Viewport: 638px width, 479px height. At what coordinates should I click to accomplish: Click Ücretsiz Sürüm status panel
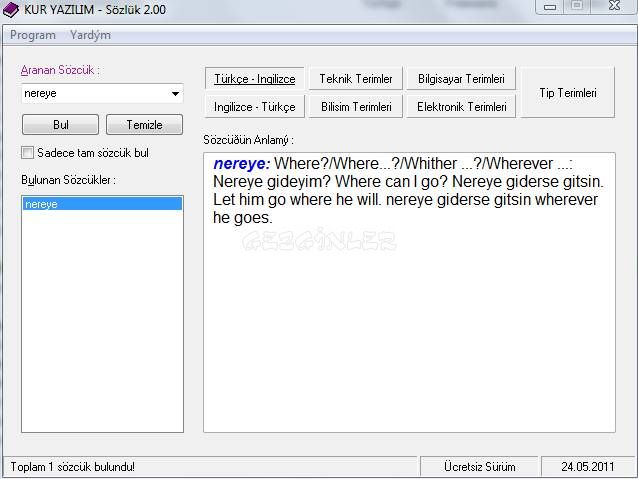click(480, 466)
